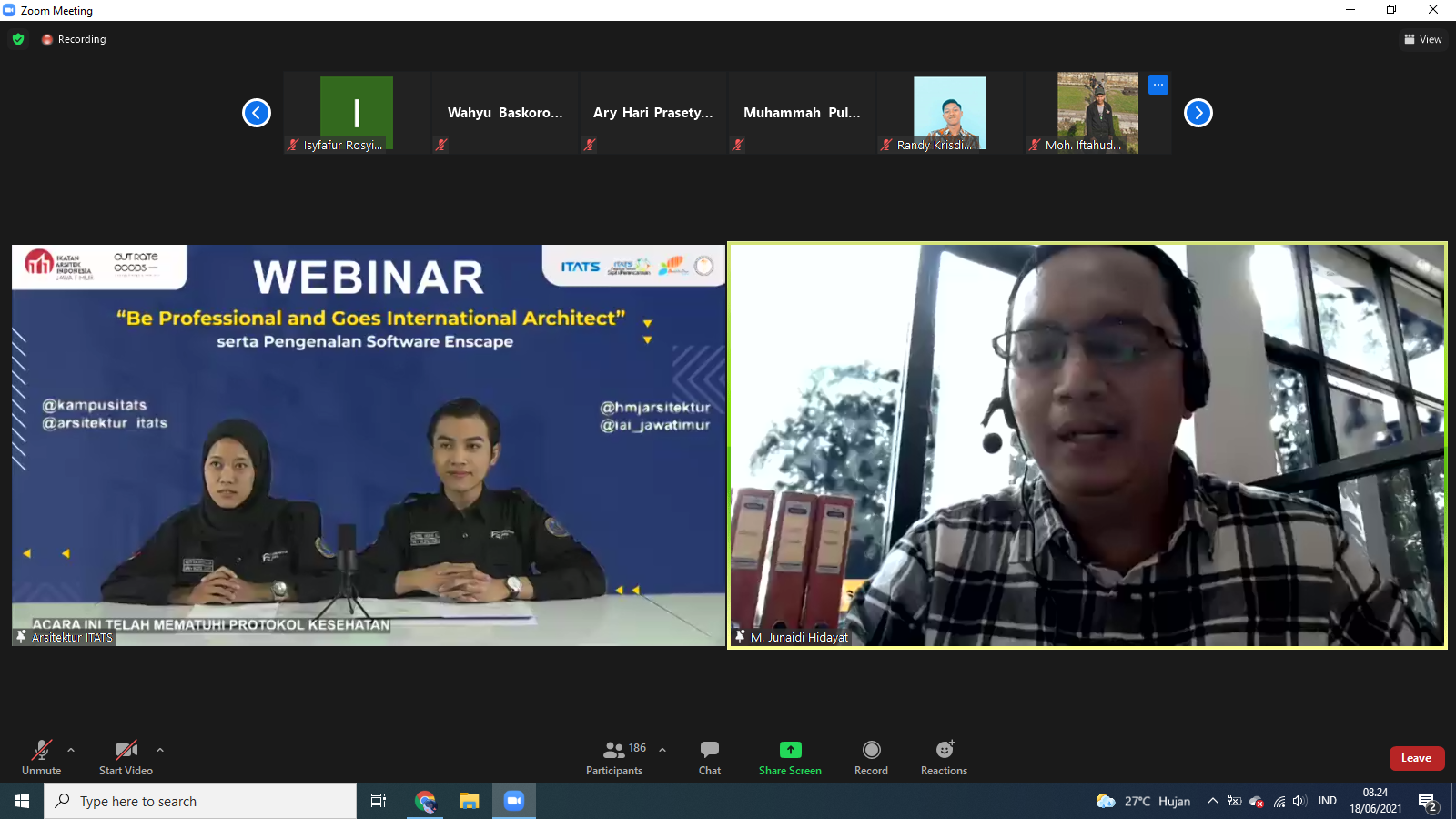Image resolution: width=1456 pixels, height=819 pixels.
Task: Expand video options arrow beside Start Video
Action: [x=160, y=750]
